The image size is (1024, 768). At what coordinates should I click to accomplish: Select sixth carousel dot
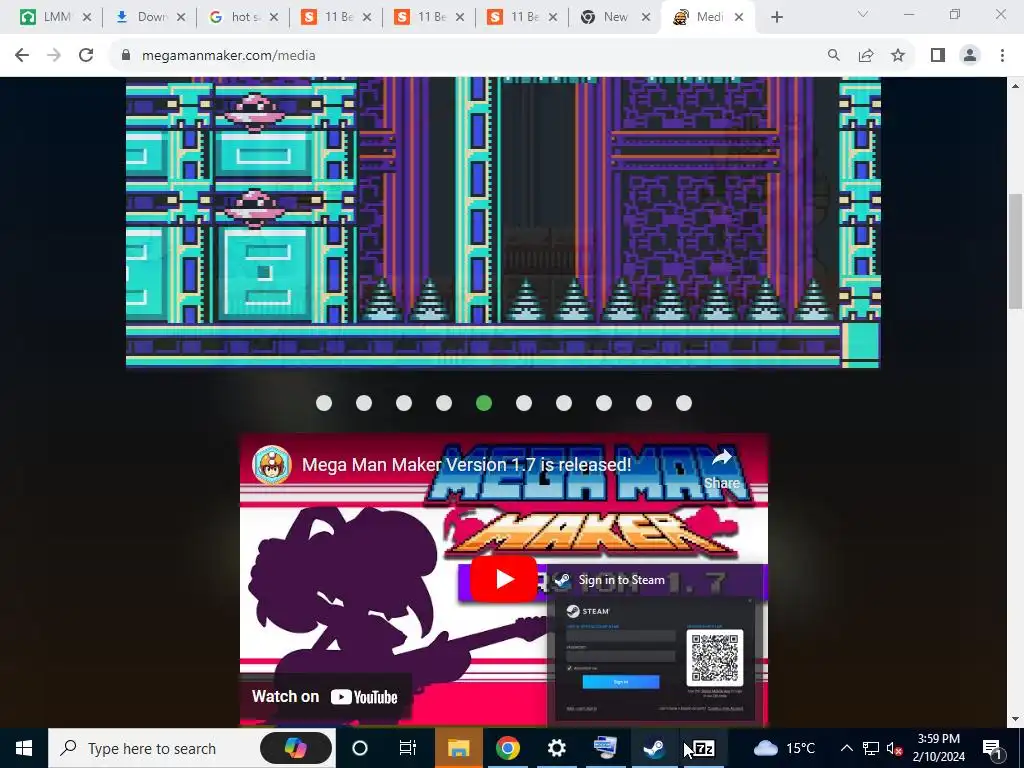(524, 403)
